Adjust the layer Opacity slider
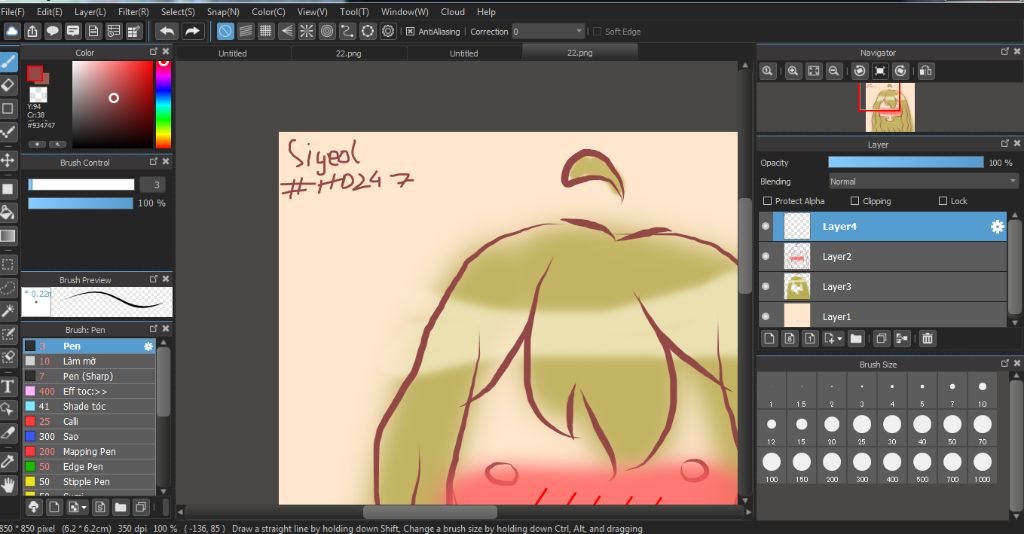The height and width of the screenshot is (534, 1024). pyautogui.click(x=906, y=163)
